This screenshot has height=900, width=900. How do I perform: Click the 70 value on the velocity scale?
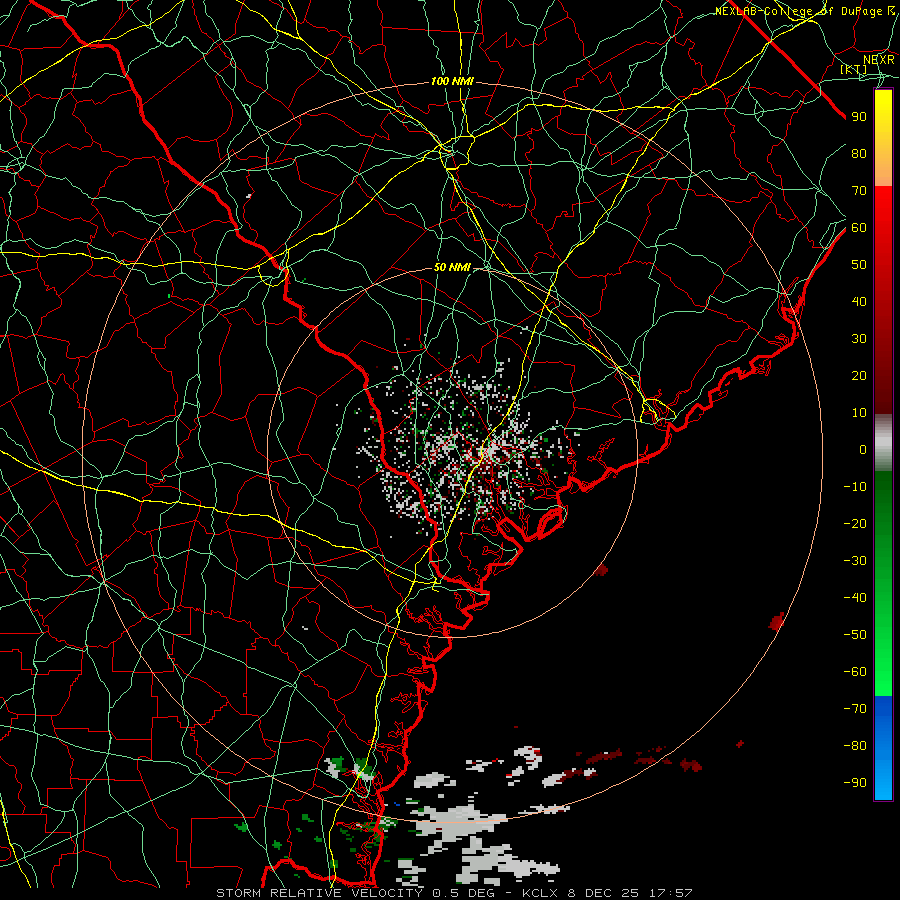(859, 191)
